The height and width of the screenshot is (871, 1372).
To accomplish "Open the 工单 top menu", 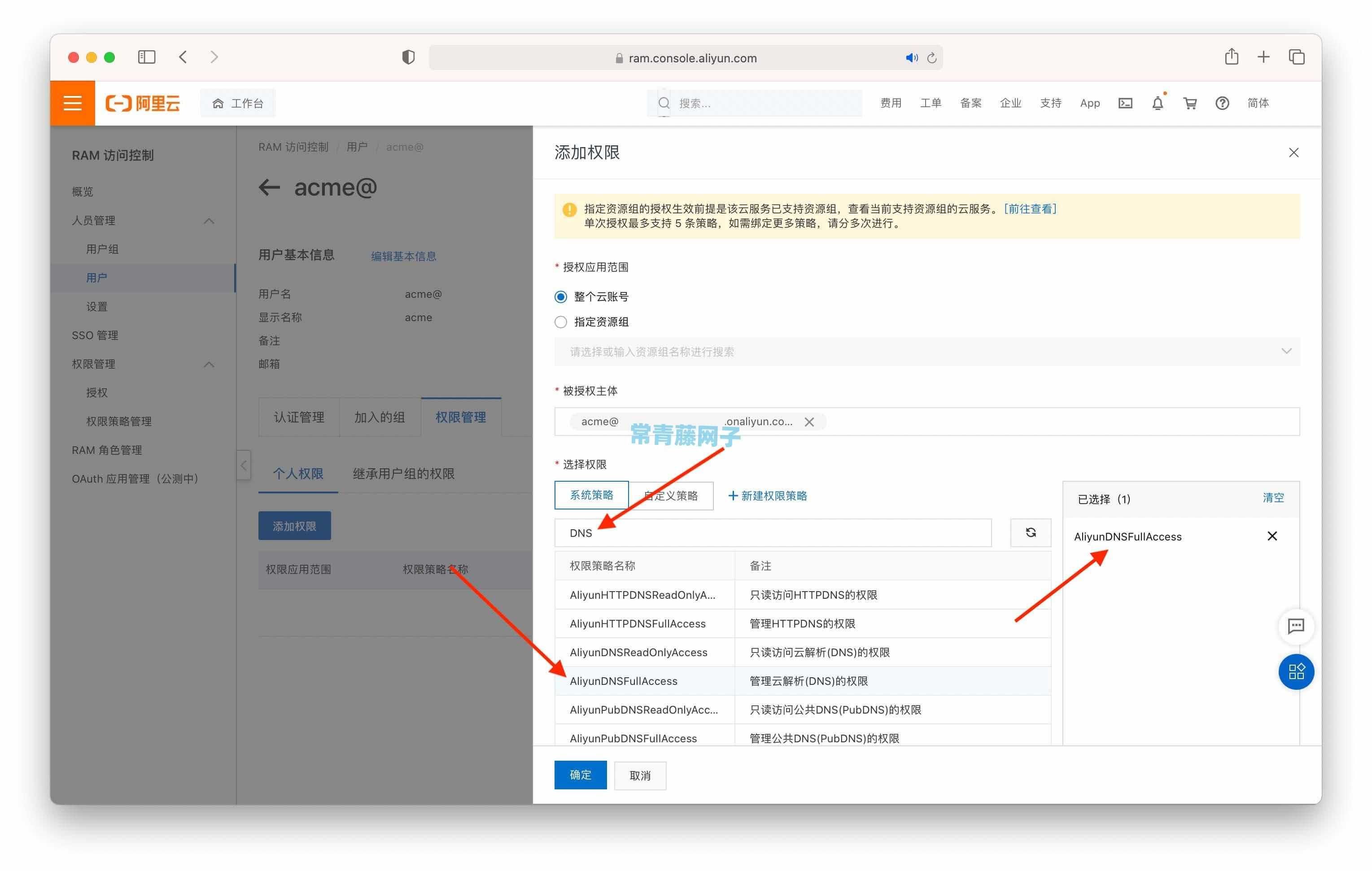I will click(931, 103).
